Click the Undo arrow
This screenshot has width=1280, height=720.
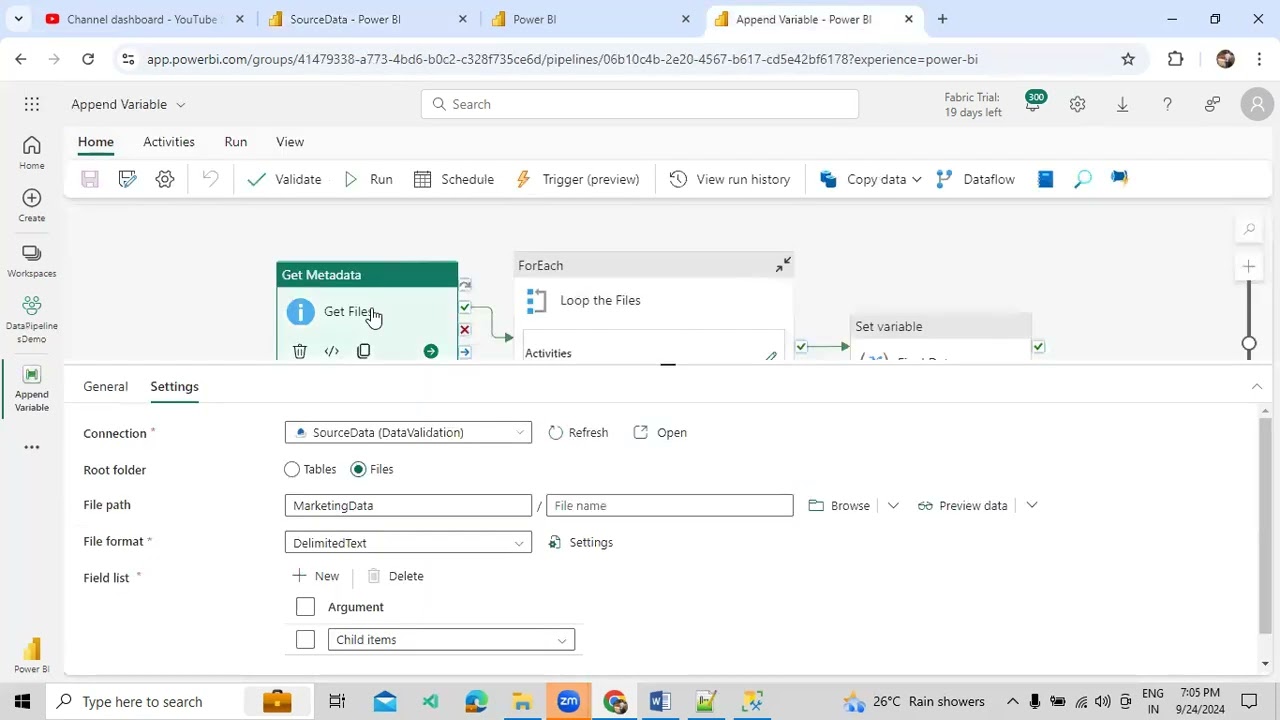click(x=210, y=179)
